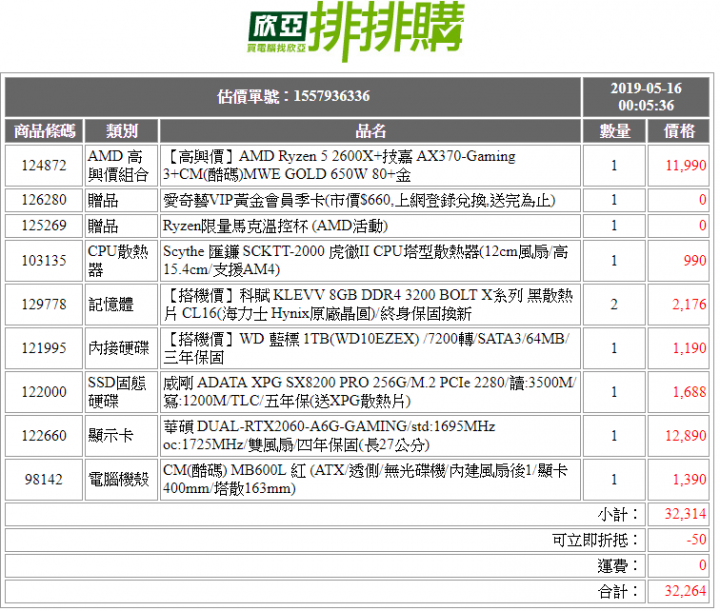Click the subtotal value 32,314

tap(685, 514)
